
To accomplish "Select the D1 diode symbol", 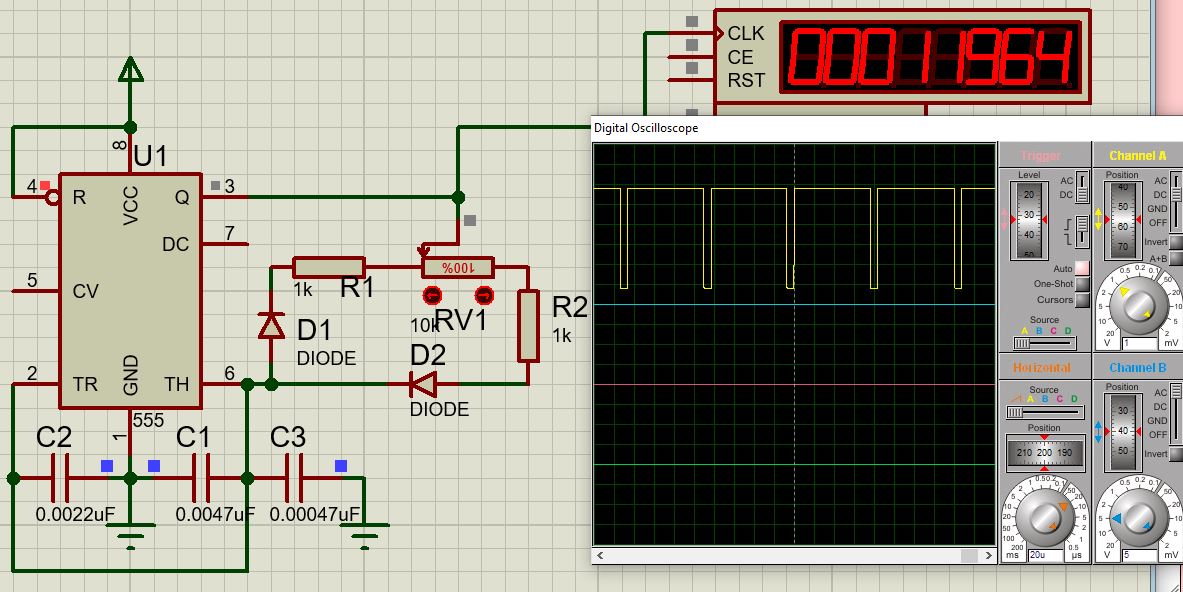I will (x=271, y=326).
